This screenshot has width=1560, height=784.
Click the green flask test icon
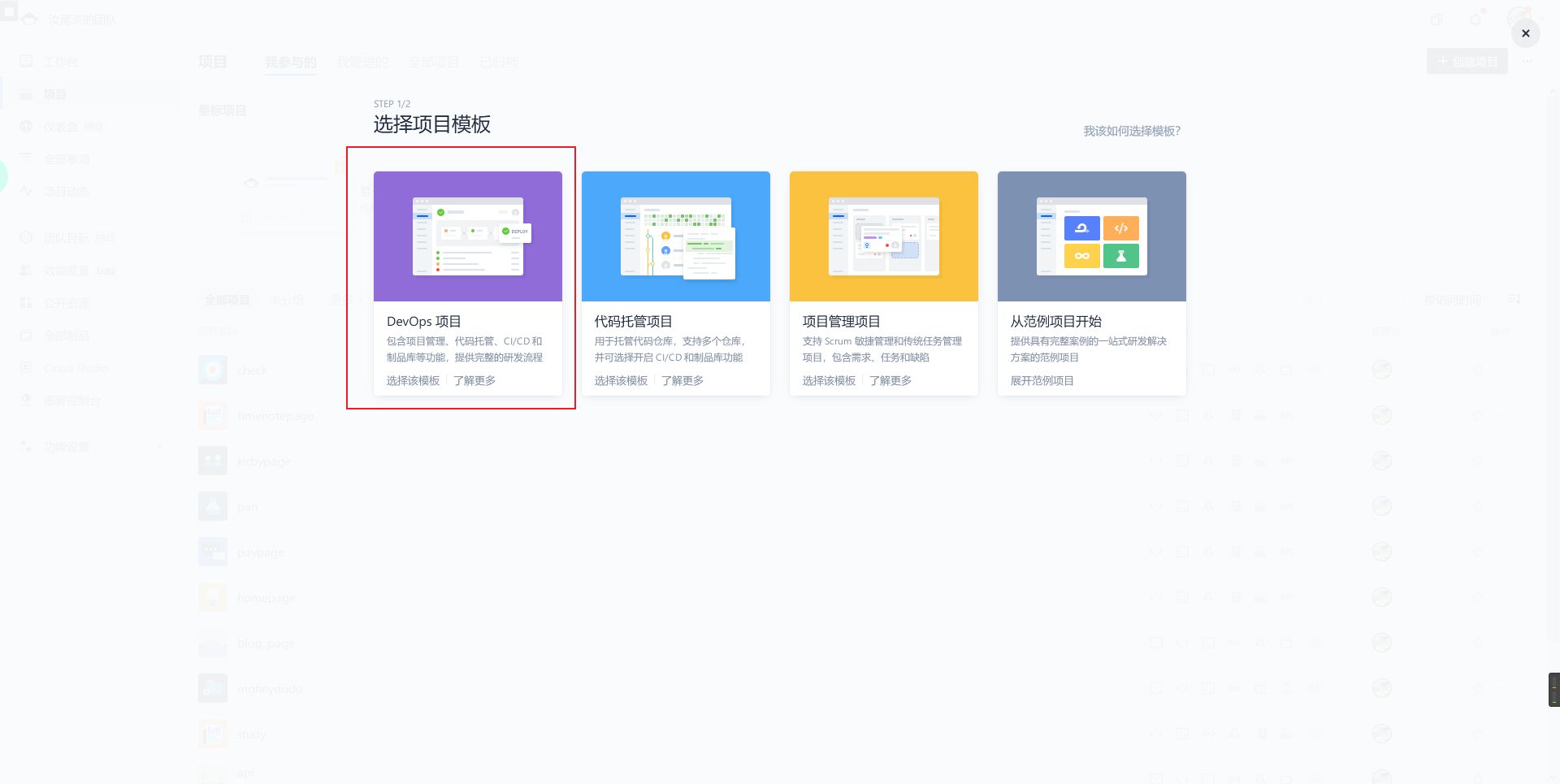coord(1121,256)
